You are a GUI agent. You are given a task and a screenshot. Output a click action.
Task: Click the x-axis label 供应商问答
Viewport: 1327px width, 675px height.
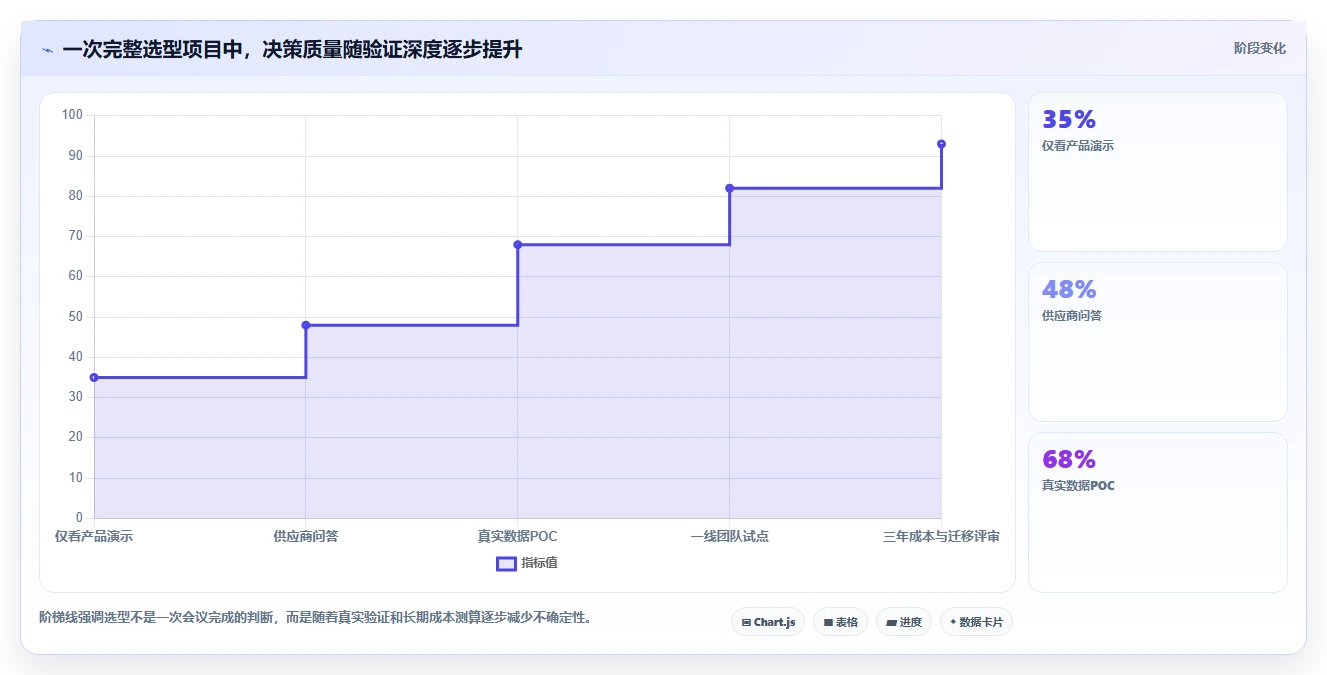306,536
